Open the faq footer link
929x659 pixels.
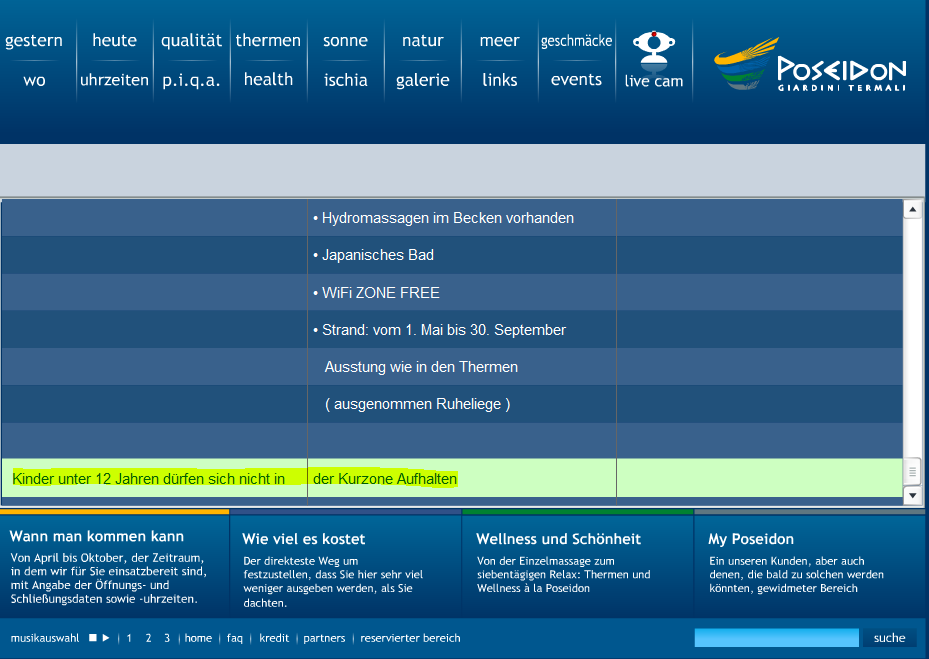tap(235, 638)
